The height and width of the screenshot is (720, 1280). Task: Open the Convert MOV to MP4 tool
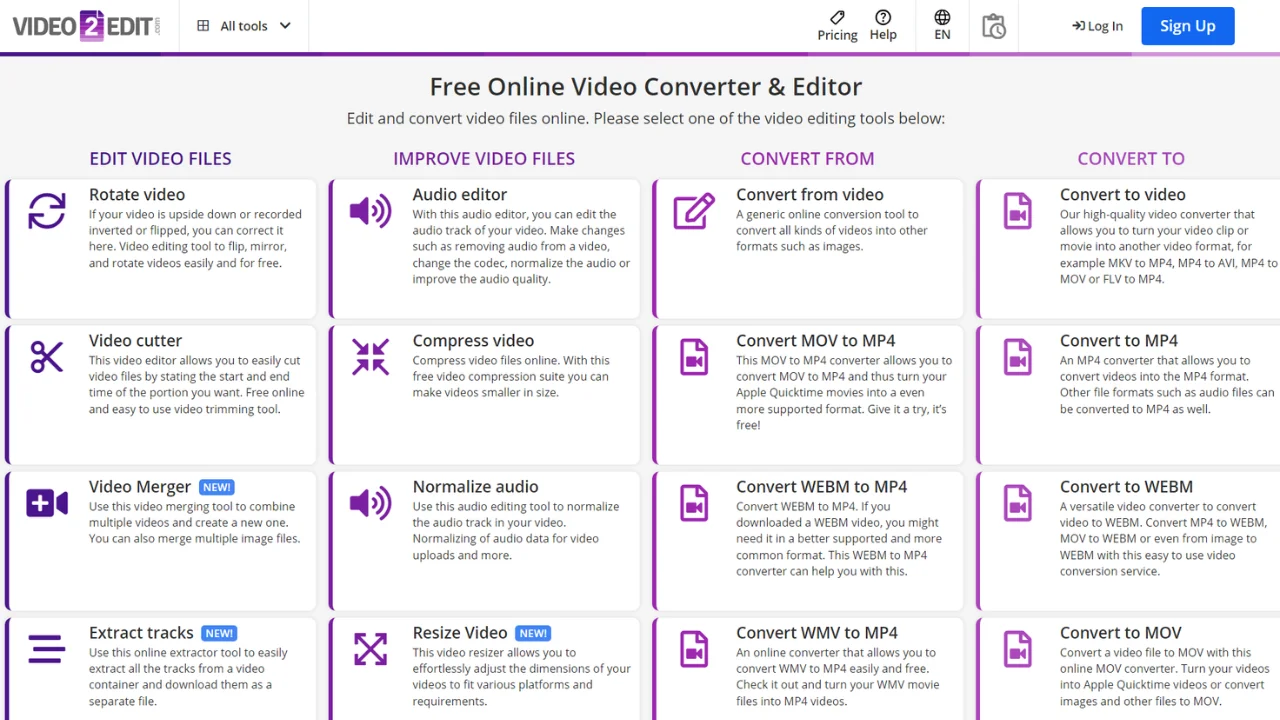tap(815, 341)
